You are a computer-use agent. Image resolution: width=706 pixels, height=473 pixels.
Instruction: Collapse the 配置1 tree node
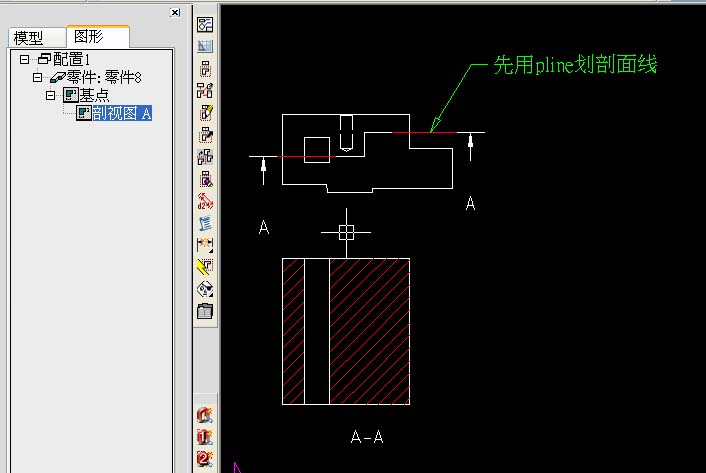25,59
